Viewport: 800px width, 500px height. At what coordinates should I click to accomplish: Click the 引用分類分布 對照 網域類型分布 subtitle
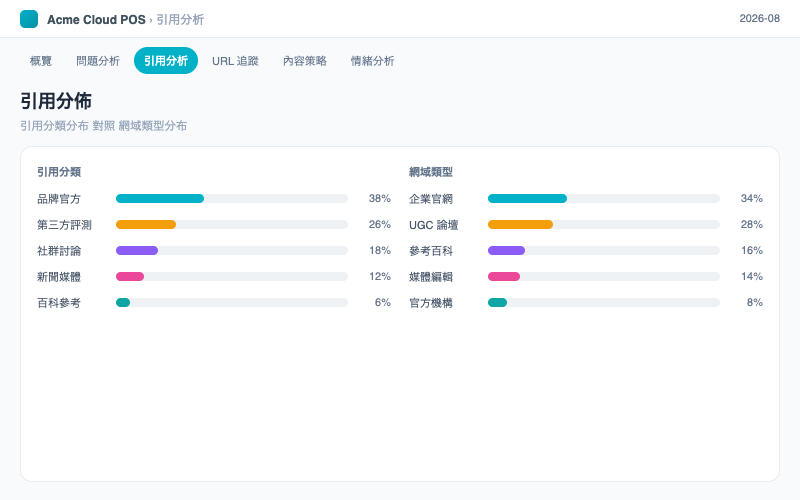pos(104,126)
